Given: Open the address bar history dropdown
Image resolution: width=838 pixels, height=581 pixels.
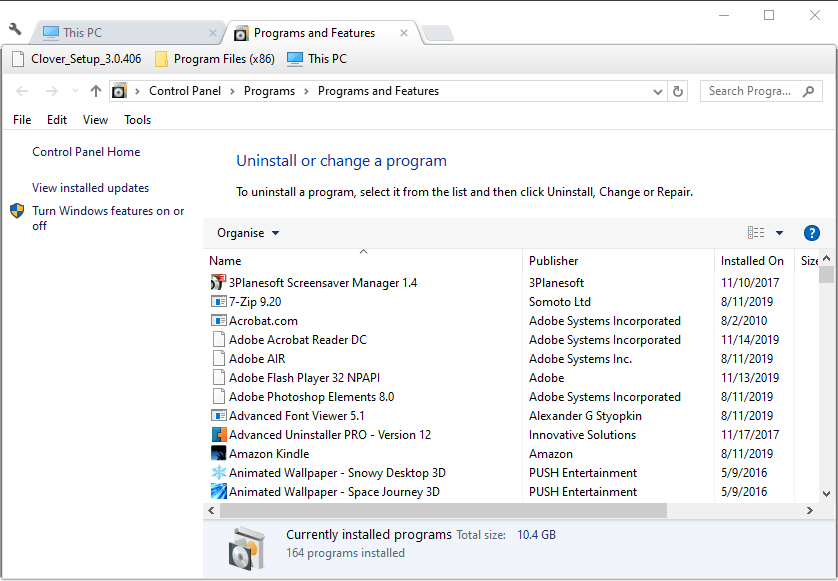Looking at the screenshot, I should click(x=658, y=91).
